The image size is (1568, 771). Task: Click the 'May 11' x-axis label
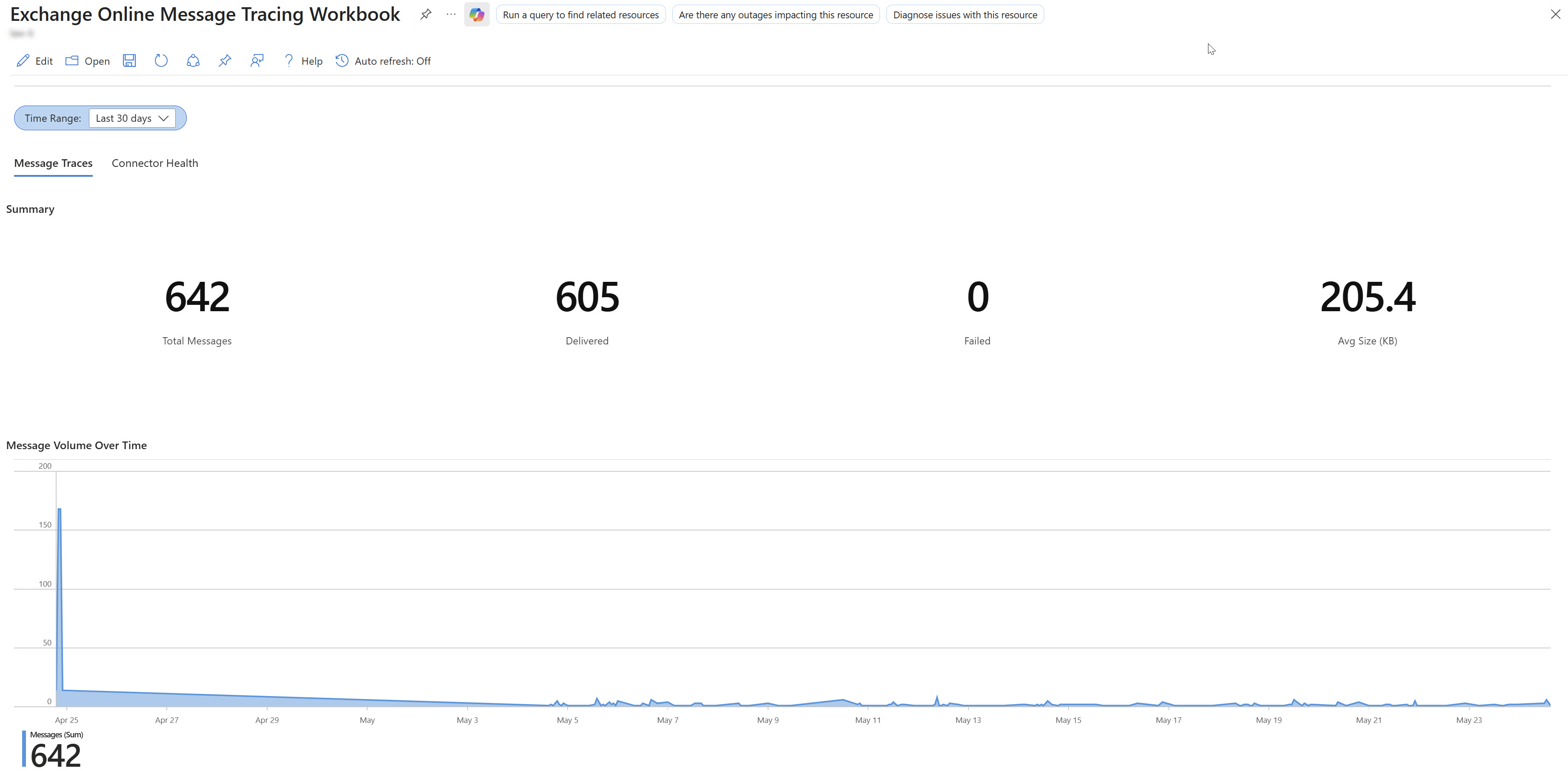(868, 720)
